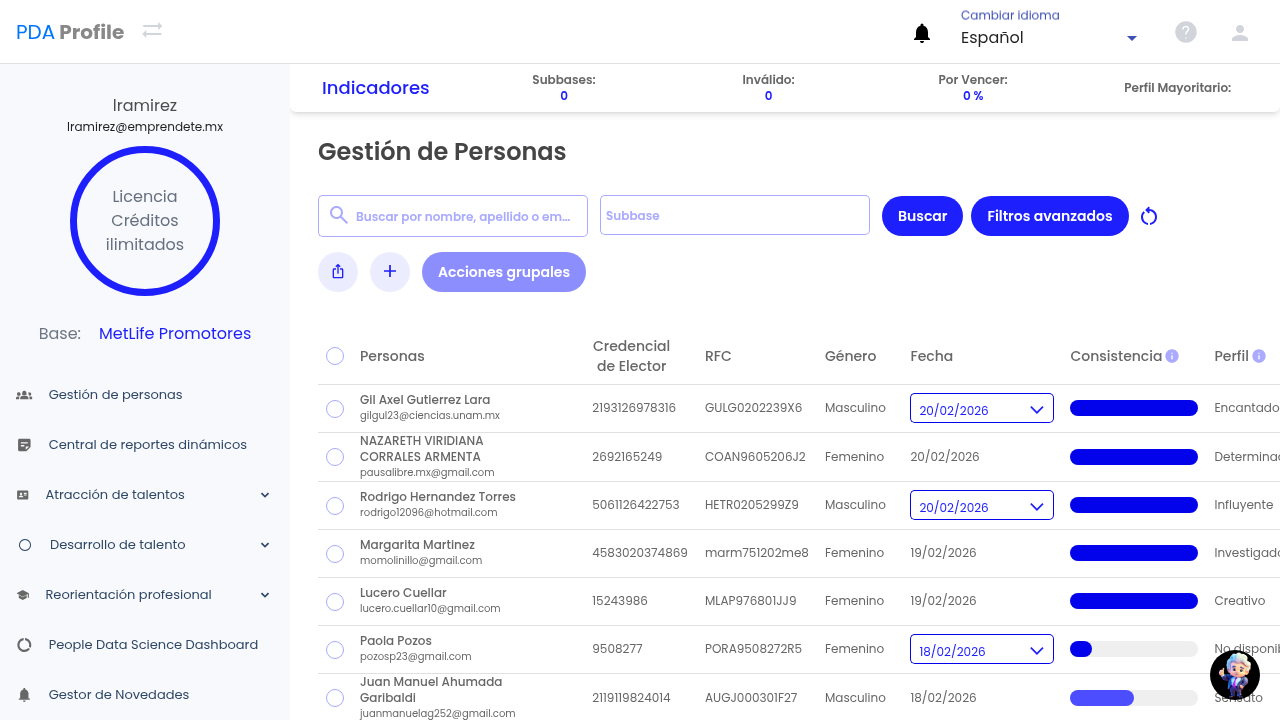Go to People Data Science Dashboard
The height and width of the screenshot is (720, 1280).
(153, 644)
